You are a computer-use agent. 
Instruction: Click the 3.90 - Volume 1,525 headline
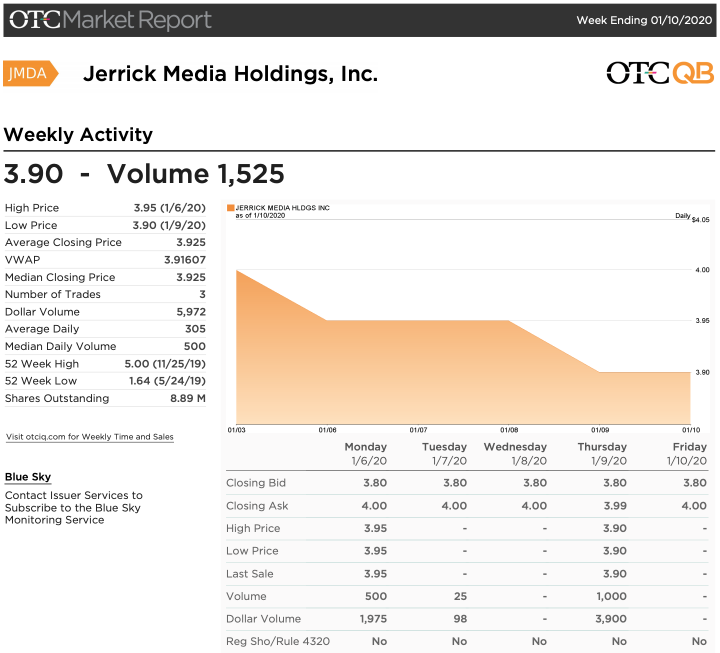pos(144,174)
